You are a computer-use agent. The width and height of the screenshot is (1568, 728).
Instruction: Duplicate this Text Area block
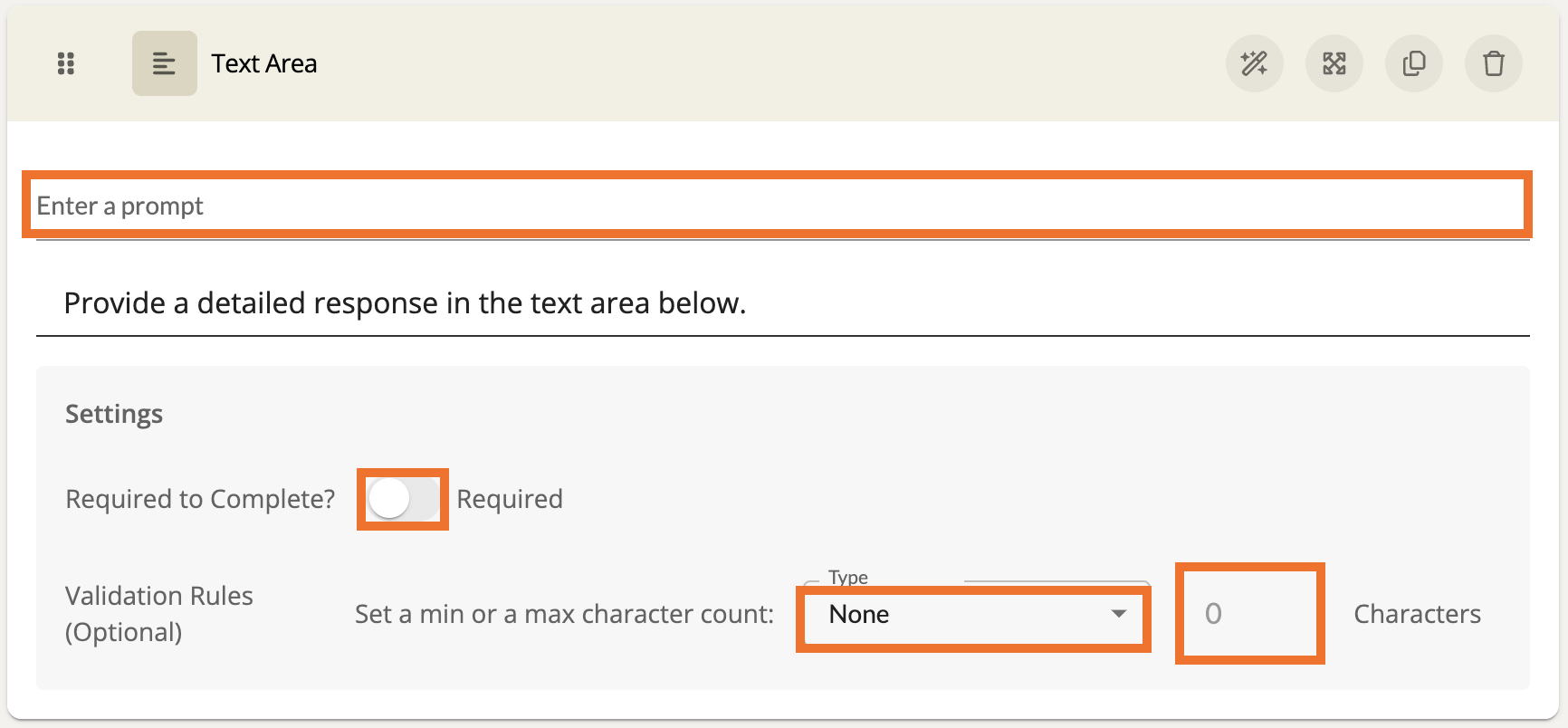[x=1413, y=63]
